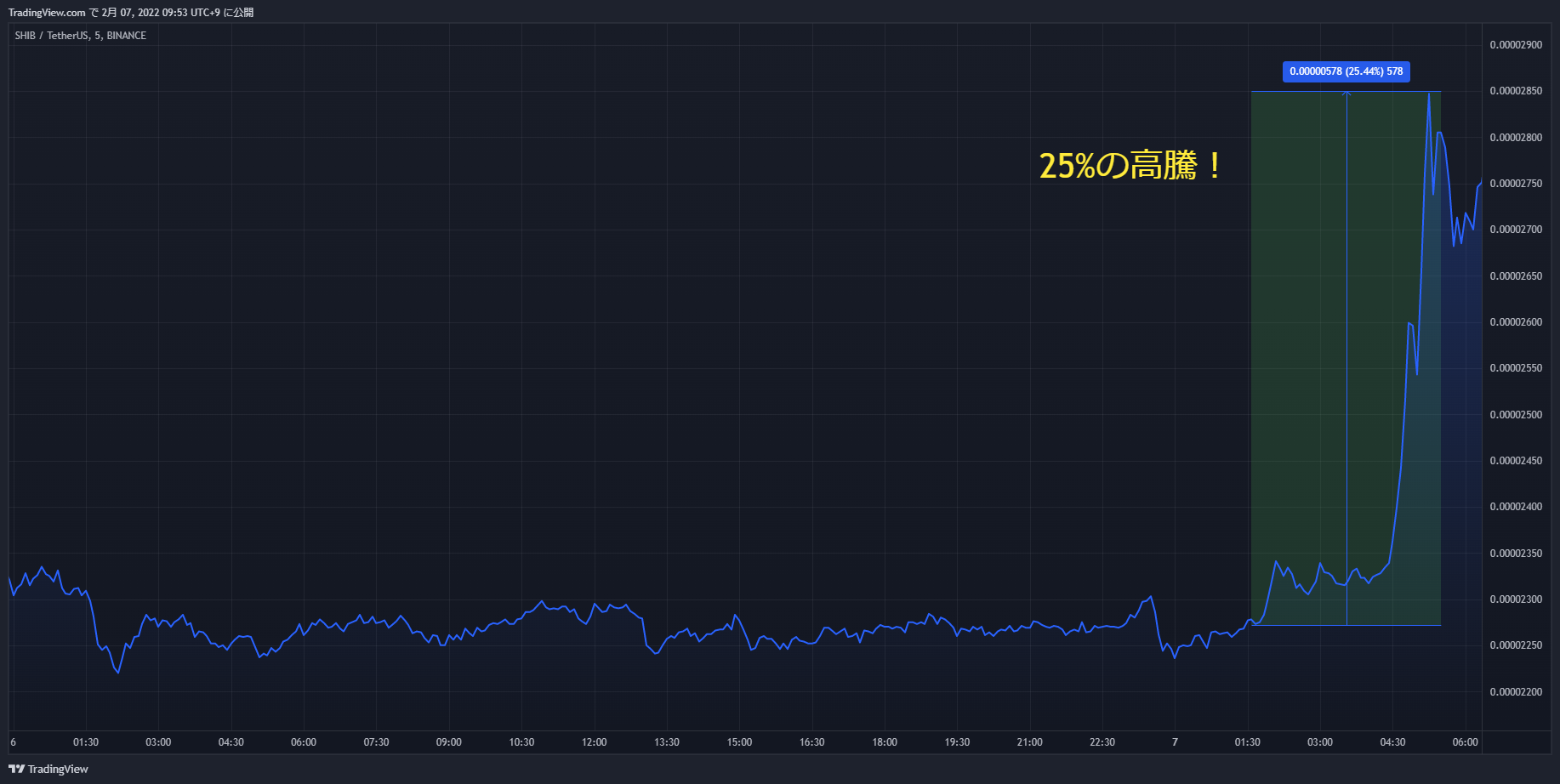Viewport: 1560px width, 784px height.
Task: Click the yellow 25%の高騰！ annotation text
Action: (1130, 165)
